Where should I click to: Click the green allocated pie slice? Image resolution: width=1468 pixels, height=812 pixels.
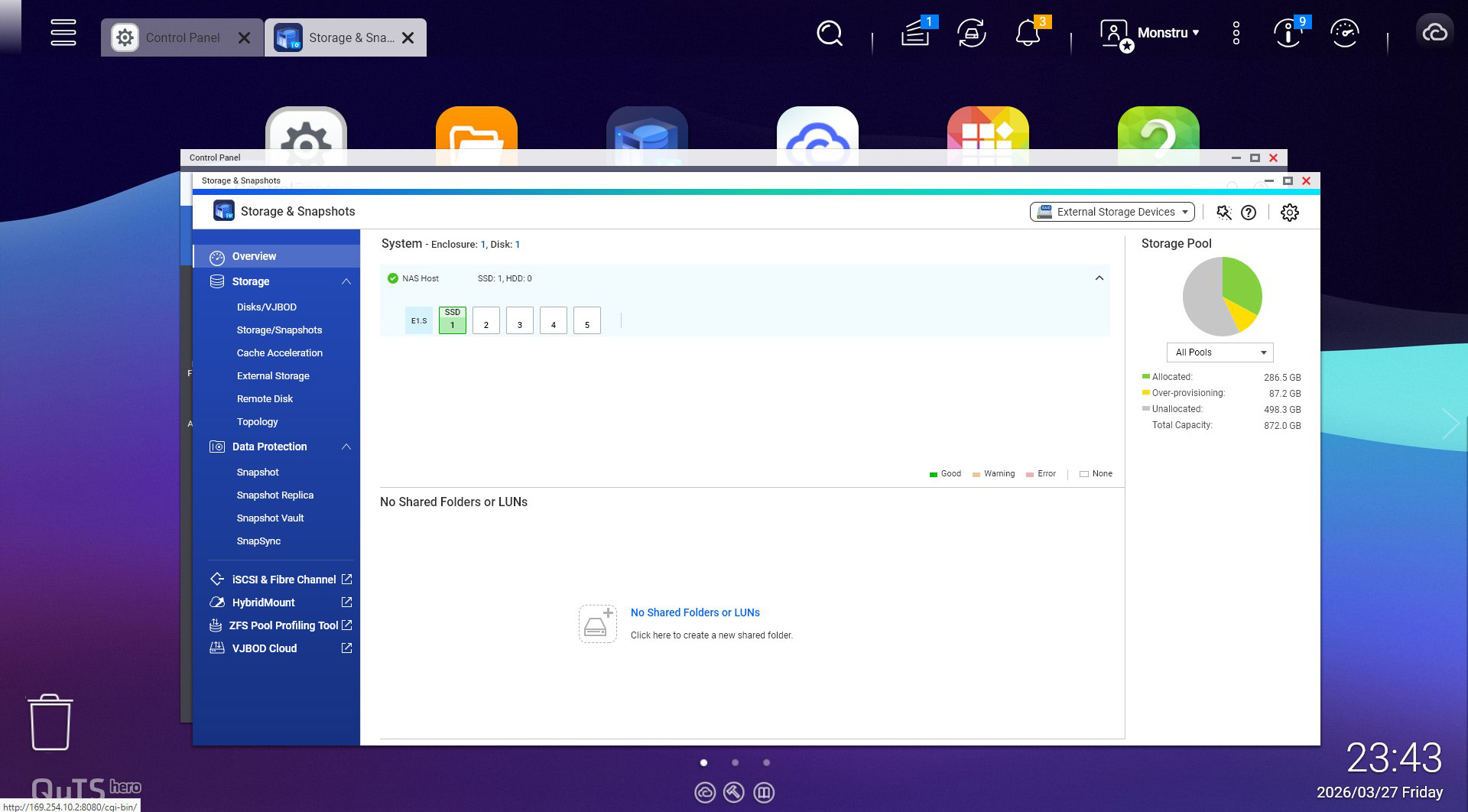1240,281
